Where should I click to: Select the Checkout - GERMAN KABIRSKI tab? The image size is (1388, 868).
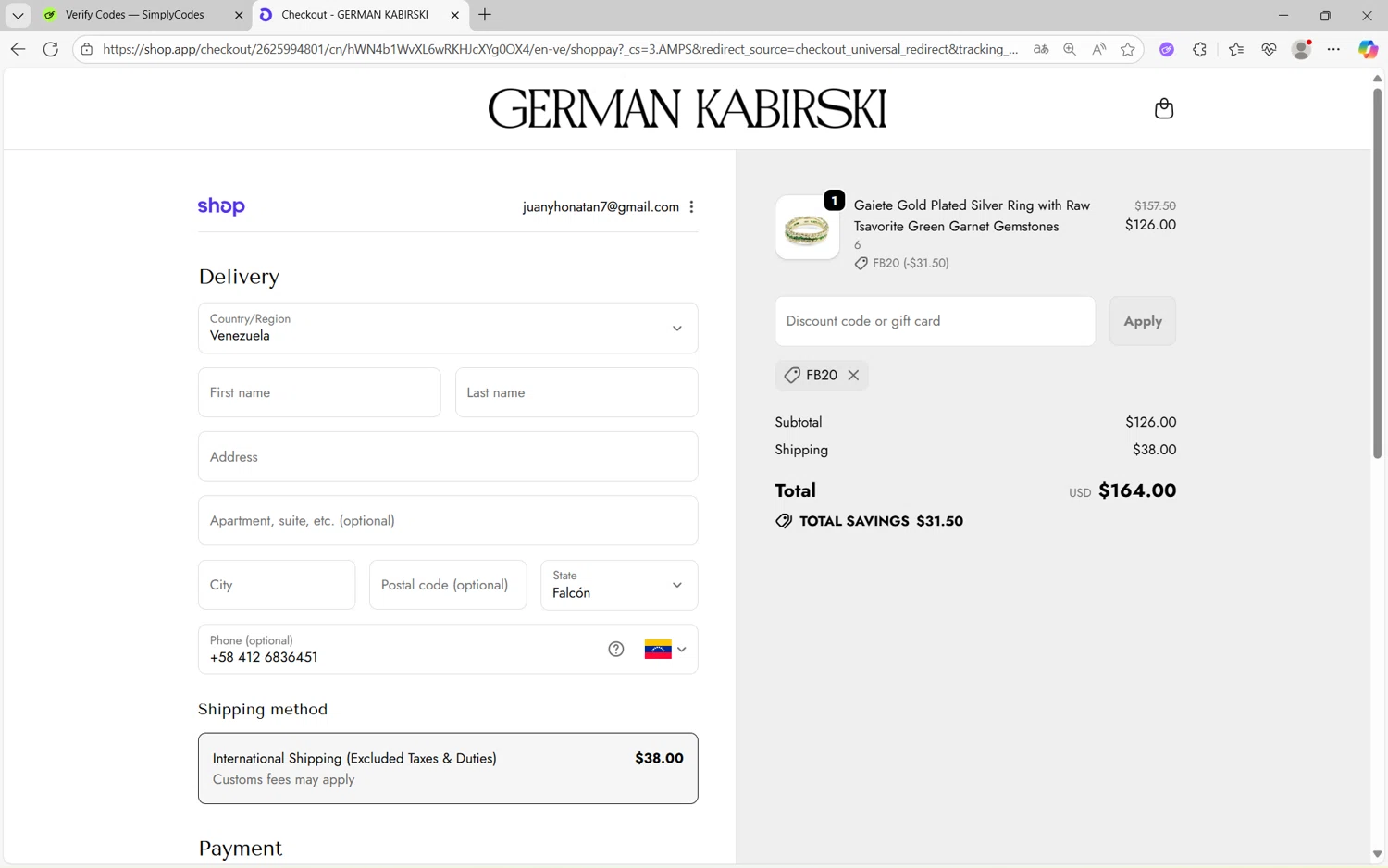tap(354, 15)
